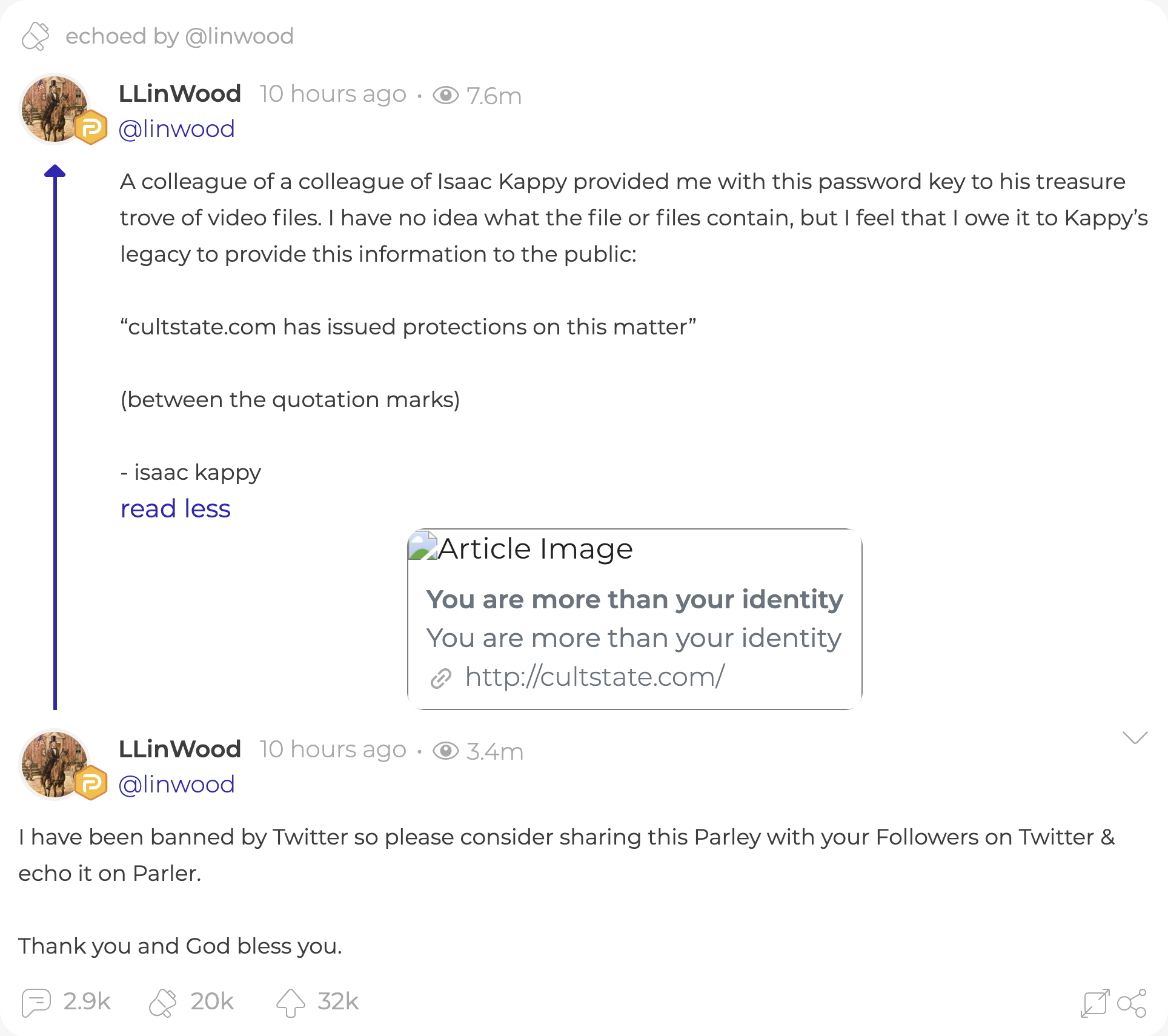Click the gold Parler badge on lower avatar
The height and width of the screenshot is (1036, 1168).
point(91,783)
